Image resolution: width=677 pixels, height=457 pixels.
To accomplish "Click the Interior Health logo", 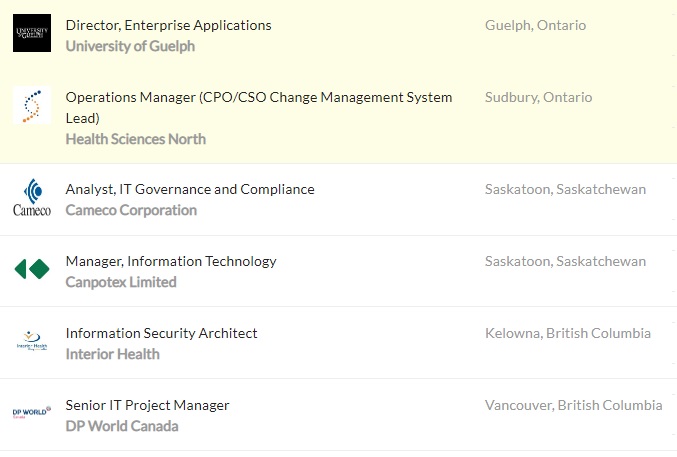I will click(32, 342).
